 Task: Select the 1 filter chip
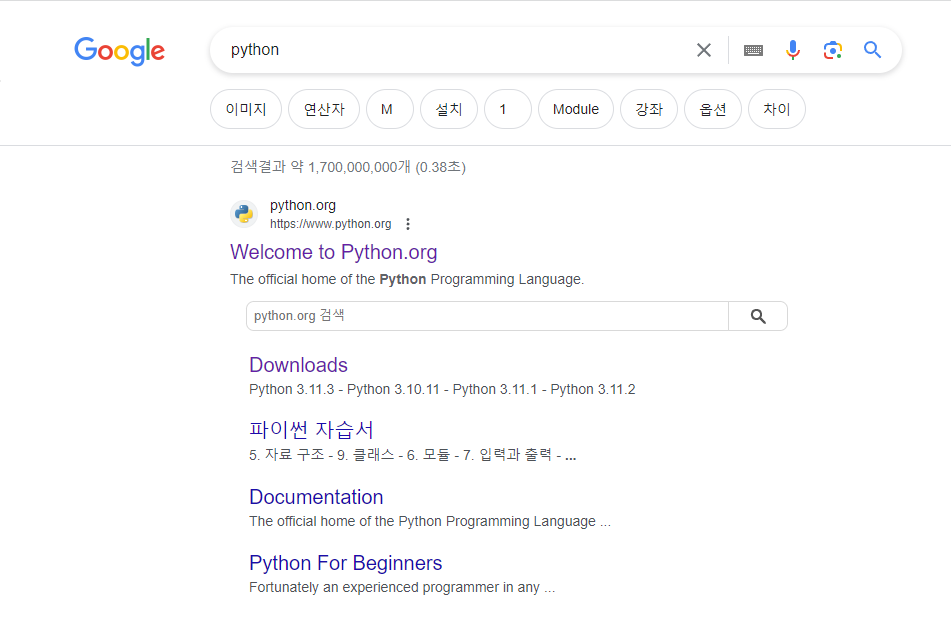click(x=508, y=109)
